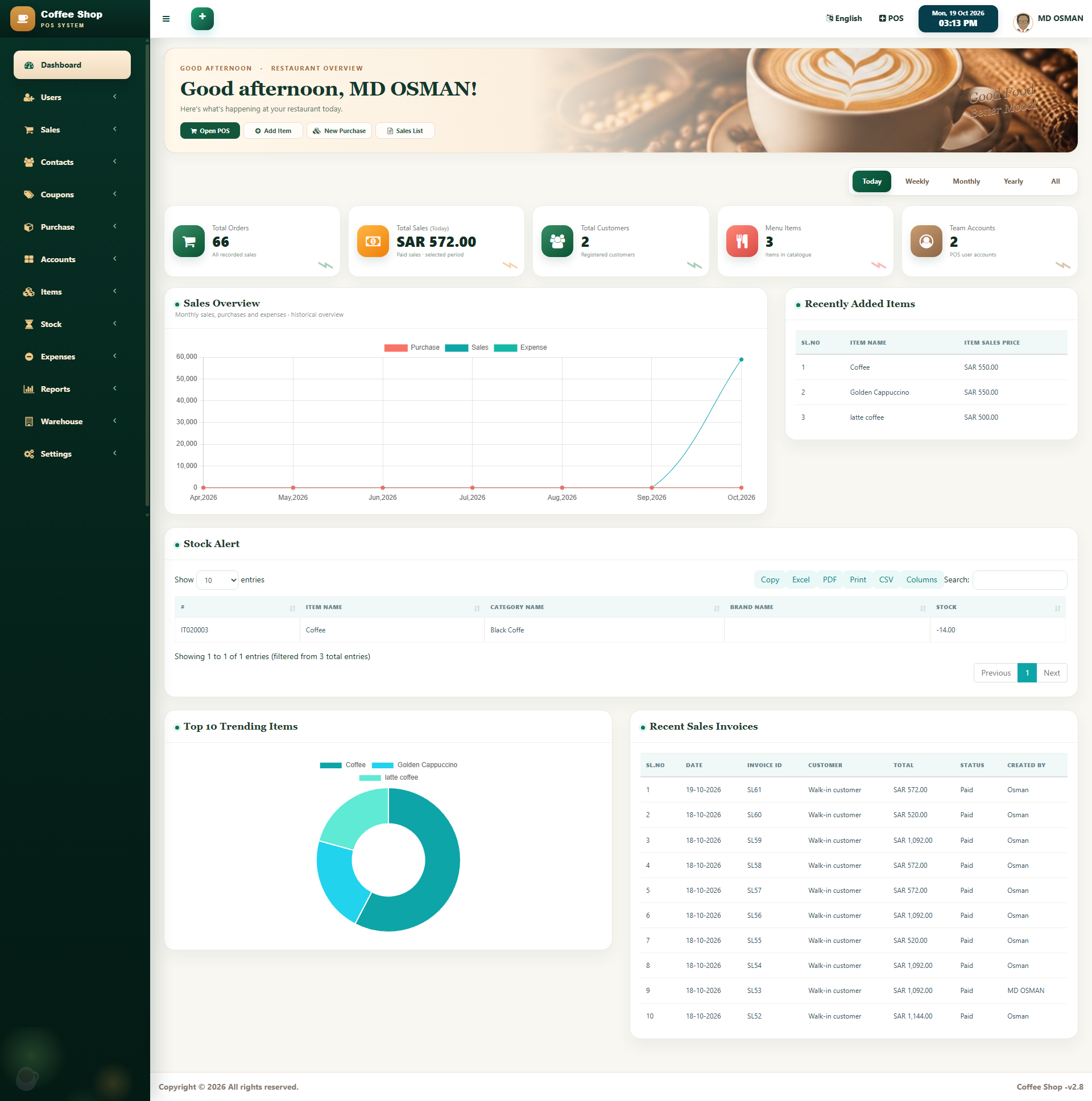This screenshot has width=1092, height=1101.
Task: Toggle Sales series in chart legend
Action: pyautogui.click(x=467, y=347)
